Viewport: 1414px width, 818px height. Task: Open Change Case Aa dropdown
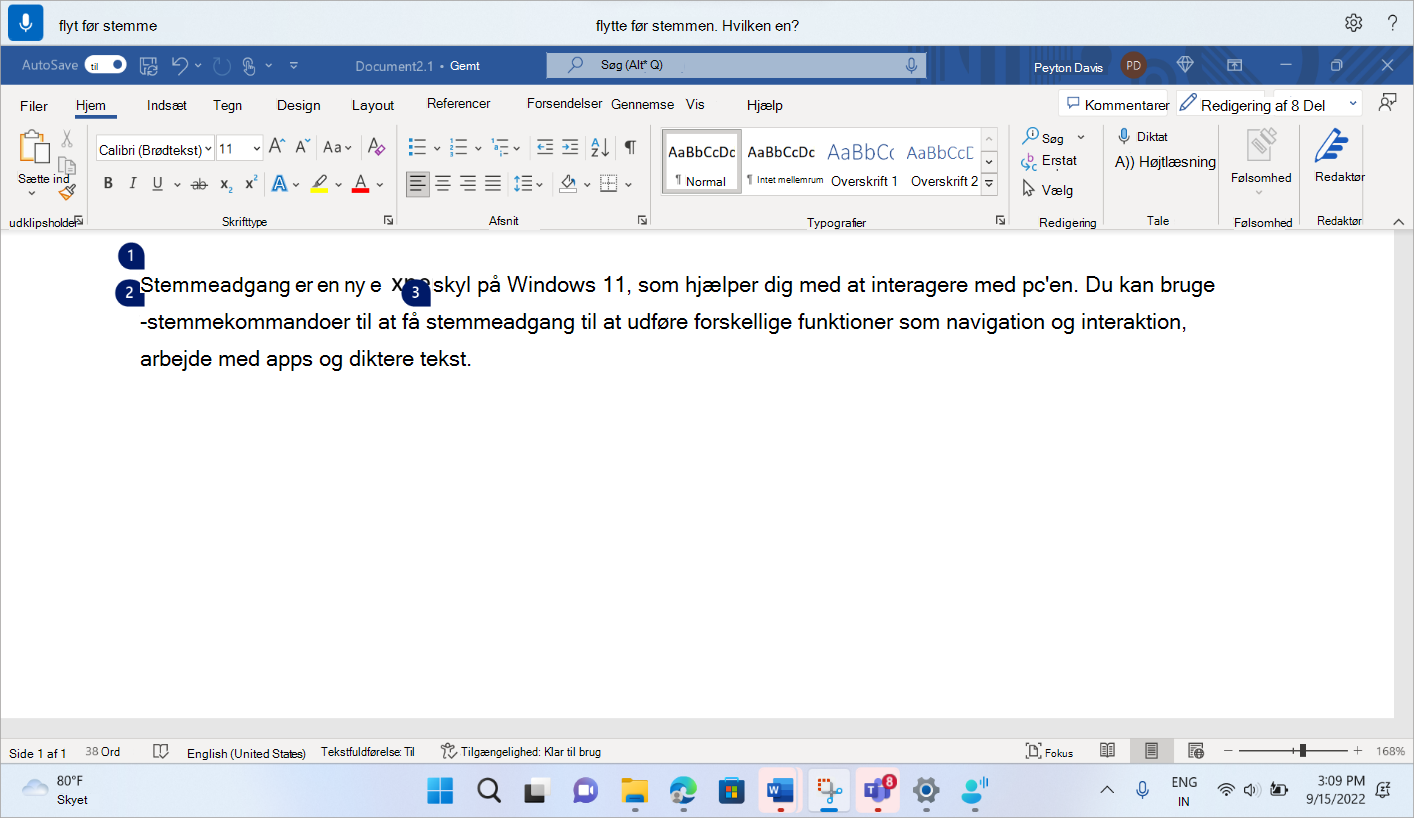coord(338,147)
